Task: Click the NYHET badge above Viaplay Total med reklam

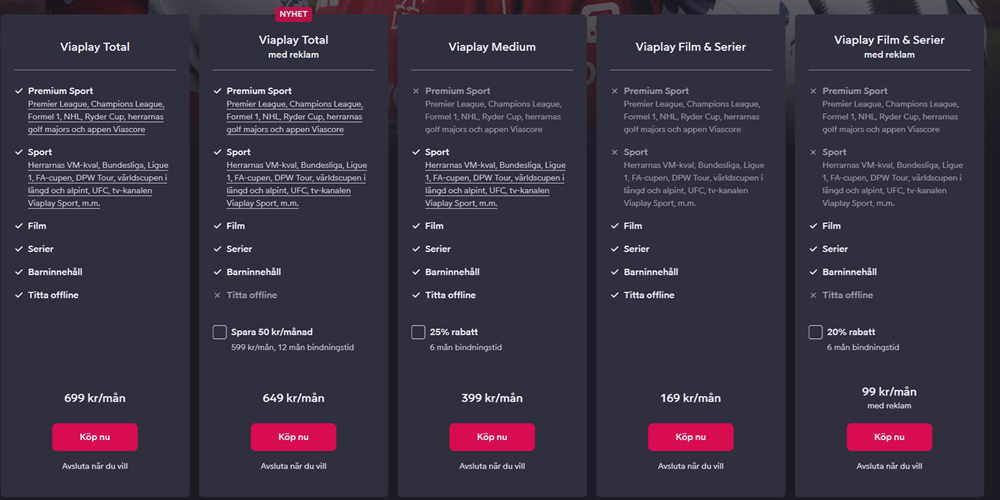Action: (295, 14)
